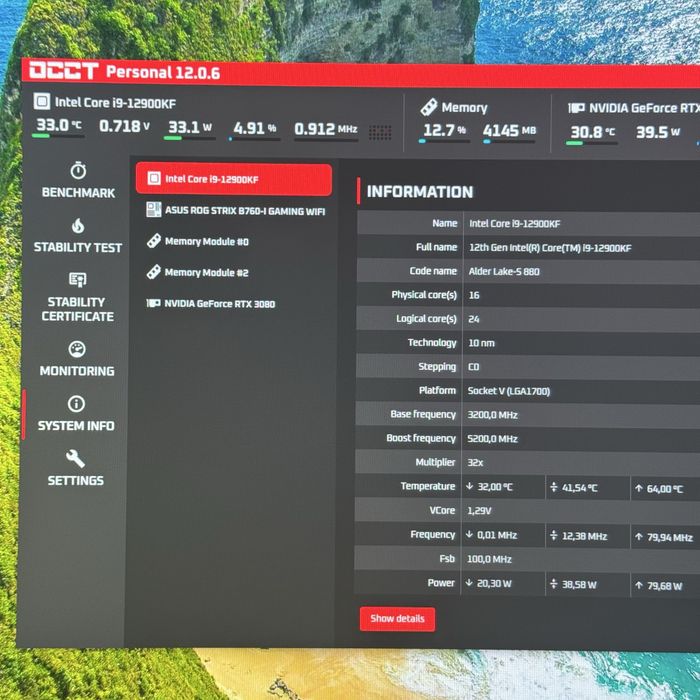Viewport: 700px width, 700px height.
Task: Click GPU icon beside NVIDIA GeForce RTX 3080
Action: tap(153, 303)
